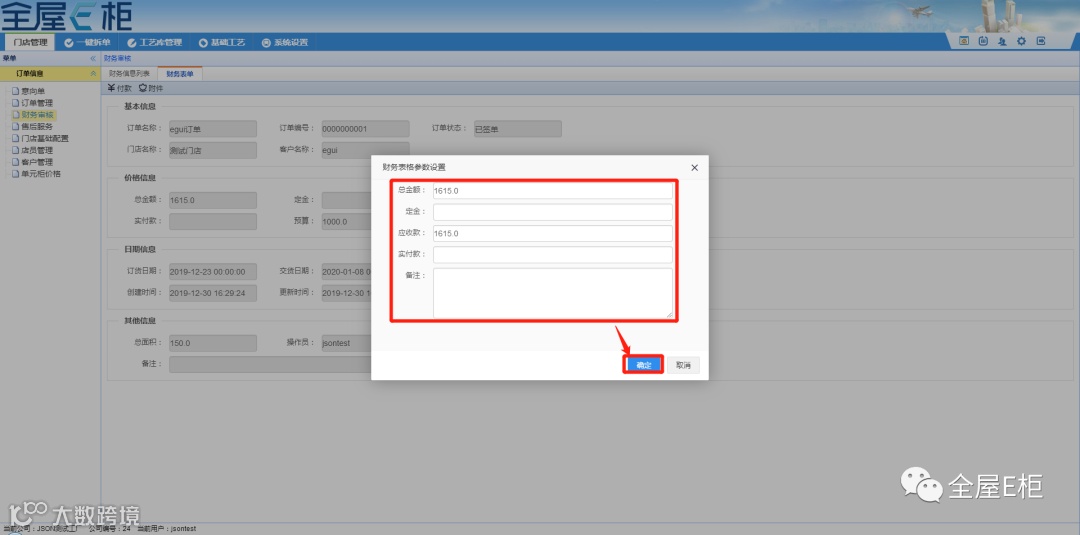
Task: Click the 备注 textarea in dialog
Action: [552, 293]
